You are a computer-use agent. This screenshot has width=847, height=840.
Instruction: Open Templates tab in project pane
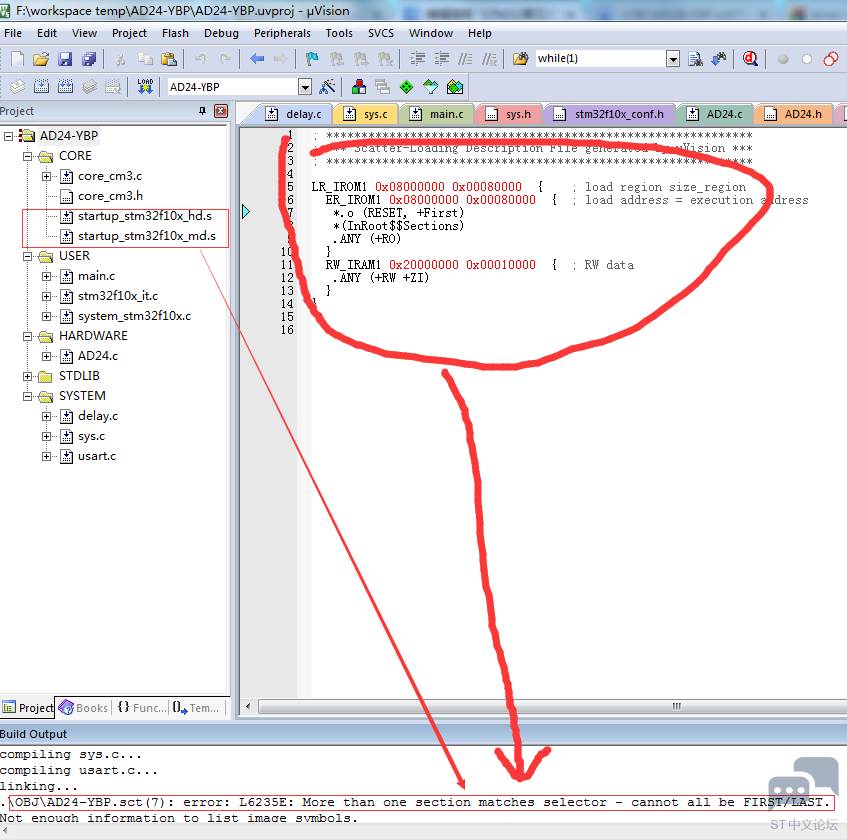point(196,708)
